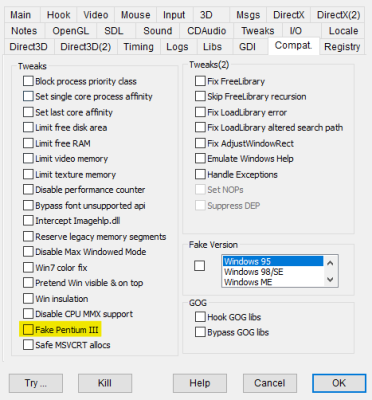Toggle Bypass GOG libs checkbox
The width and height of the screenshot is (372, 400).
pos(200,332)
